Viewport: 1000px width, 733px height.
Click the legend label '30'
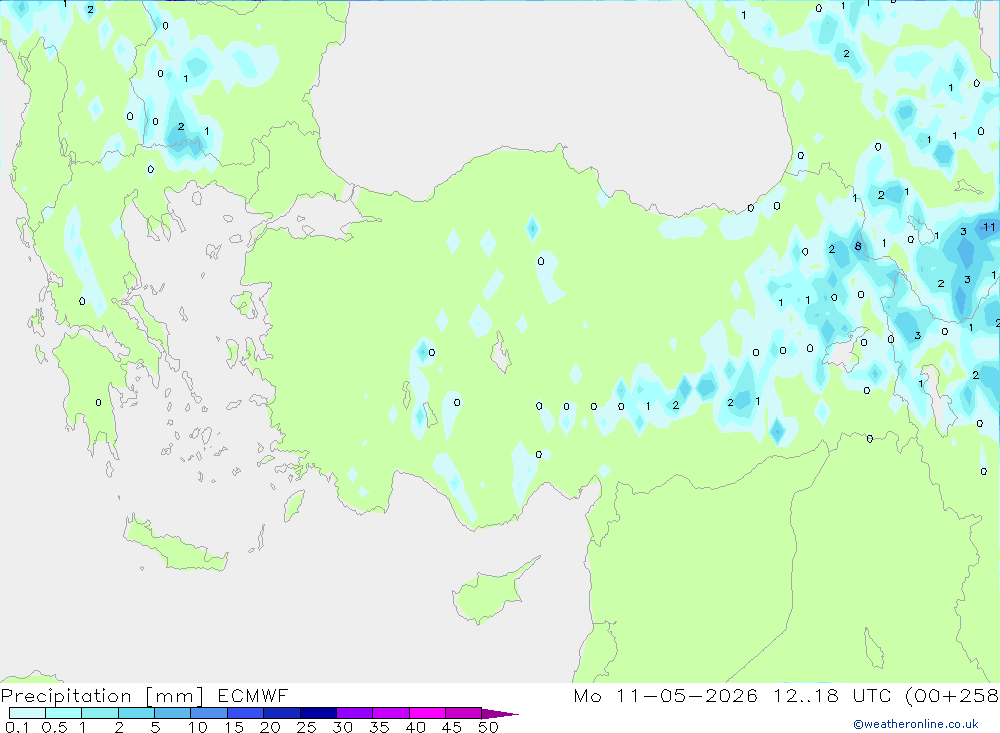tap(343, 727)
